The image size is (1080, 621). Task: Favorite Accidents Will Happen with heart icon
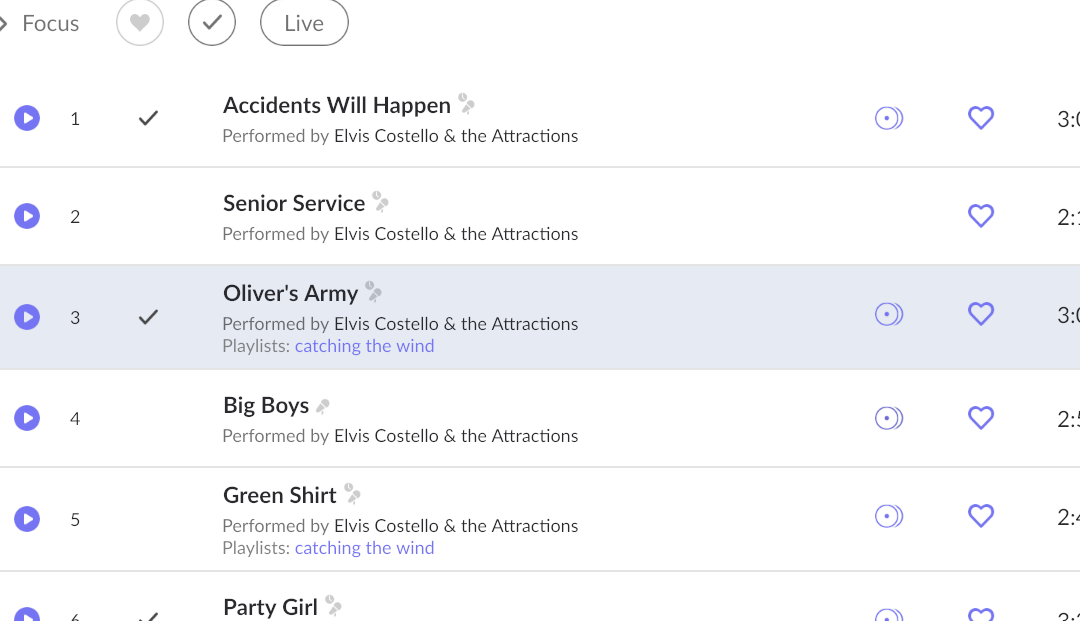click(981, 118)
